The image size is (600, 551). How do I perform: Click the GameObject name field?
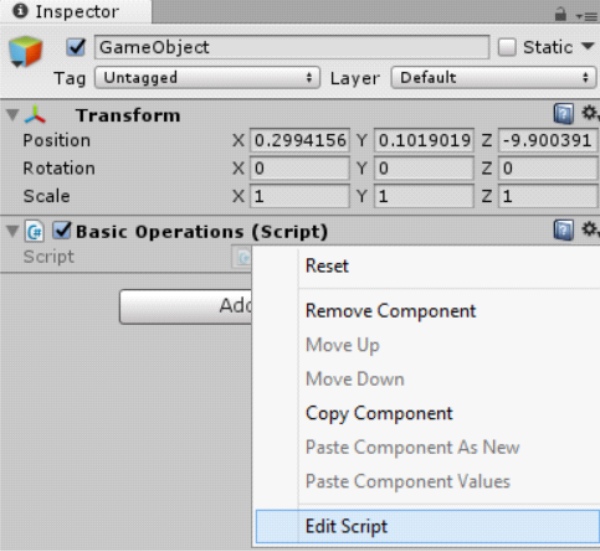point(292,47)
